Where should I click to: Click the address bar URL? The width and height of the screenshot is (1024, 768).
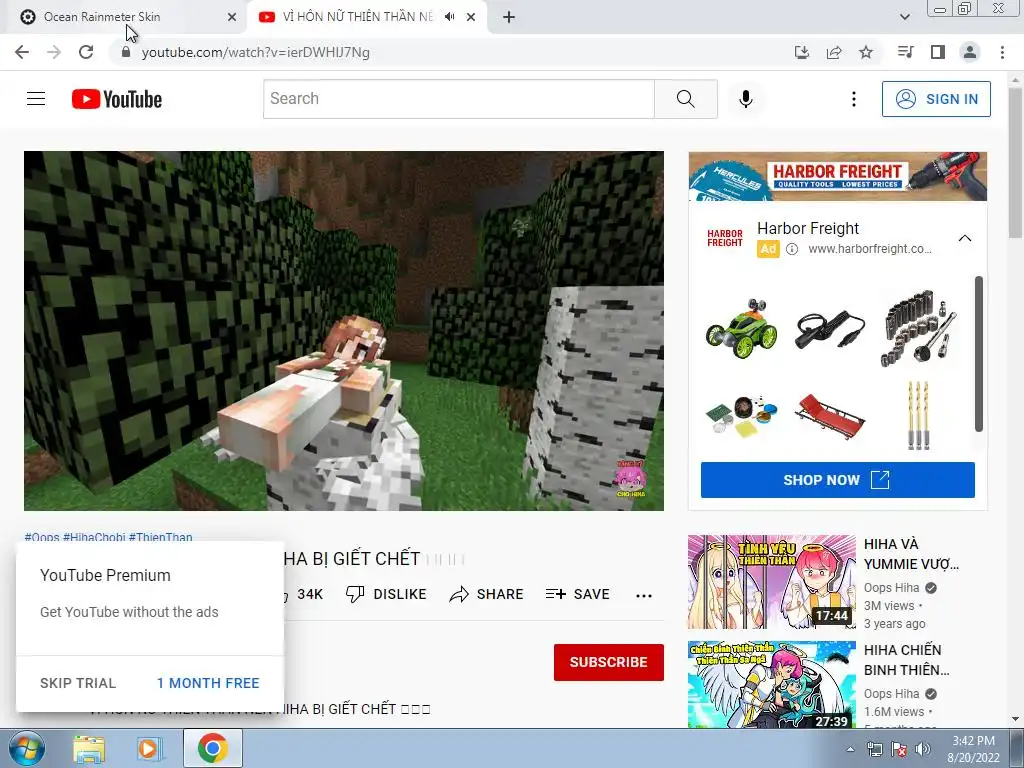256,52
